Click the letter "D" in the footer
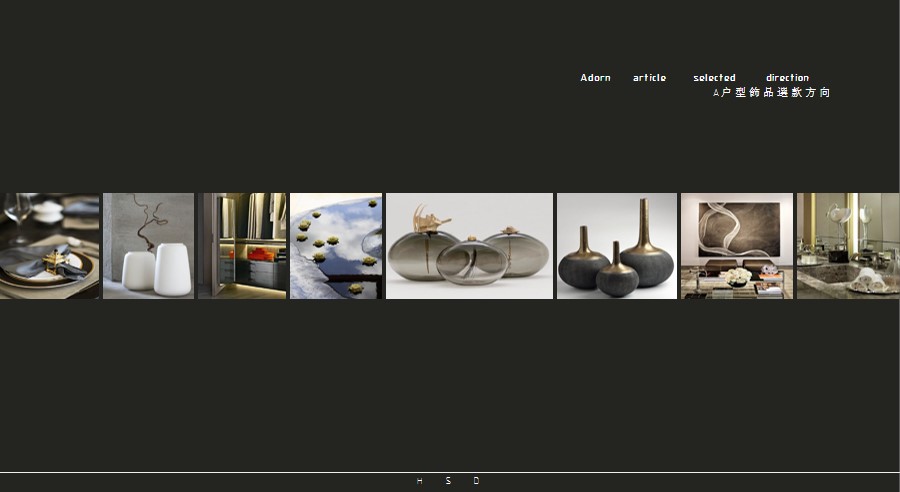 point(476,481)
